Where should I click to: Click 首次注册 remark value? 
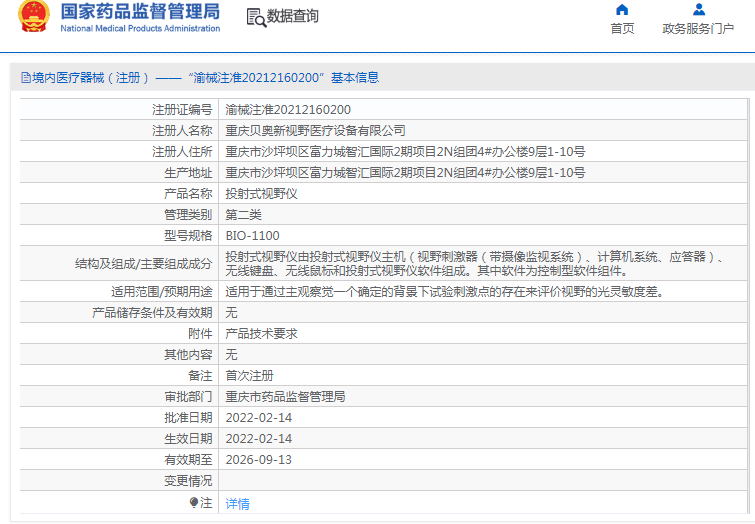click(x=249, y=375)
